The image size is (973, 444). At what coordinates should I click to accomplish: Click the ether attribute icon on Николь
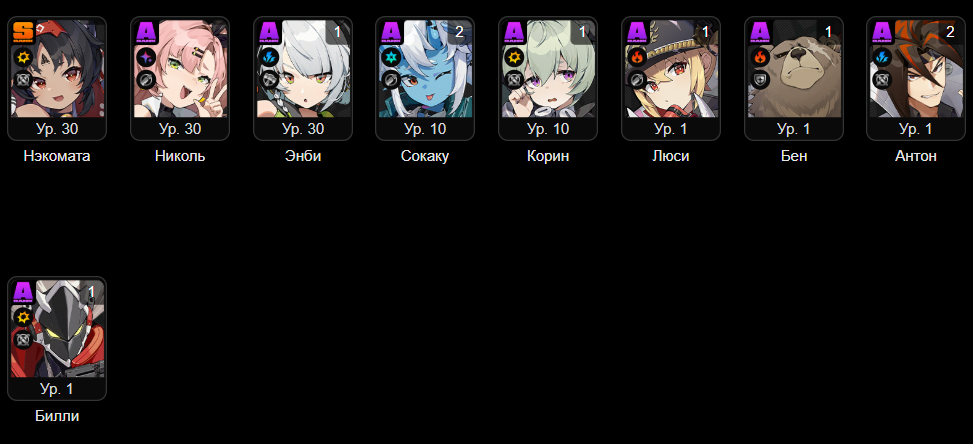(146, 58)
